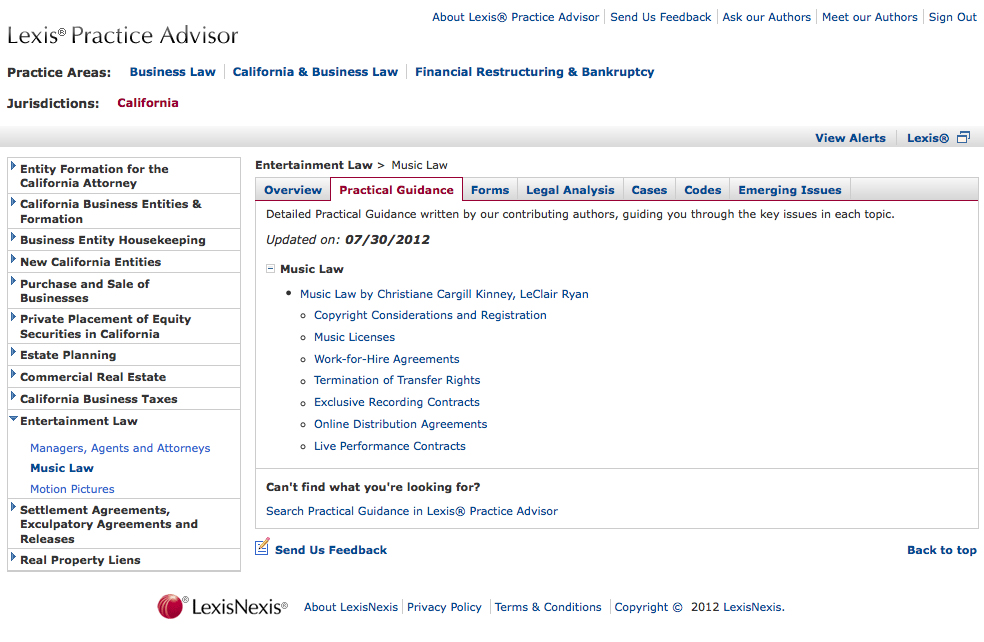Click Back to top
984x642 pixels.
click(x=941, y=549)
